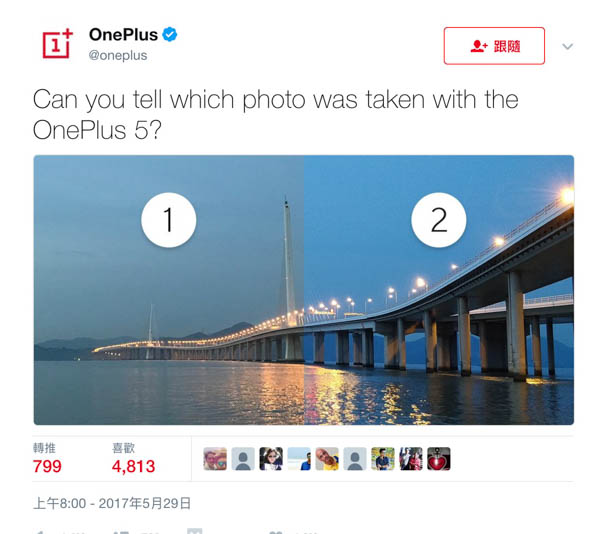Open the yellow-toned person liker avatar
600x534 pixels.
pos(327,459)
